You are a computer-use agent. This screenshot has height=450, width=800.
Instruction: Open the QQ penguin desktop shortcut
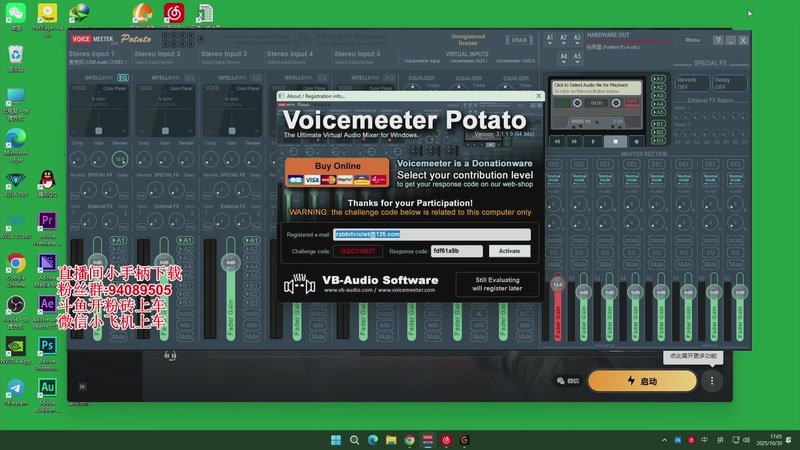47,184
